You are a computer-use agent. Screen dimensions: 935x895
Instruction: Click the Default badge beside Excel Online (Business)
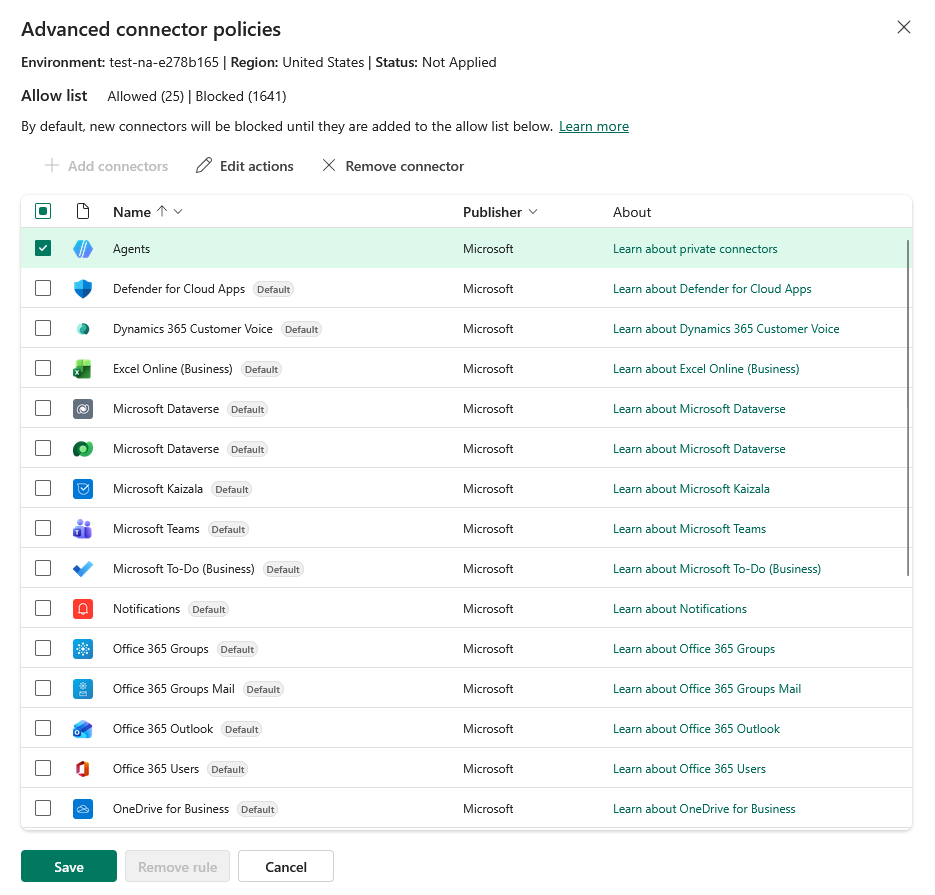[261, 369]
